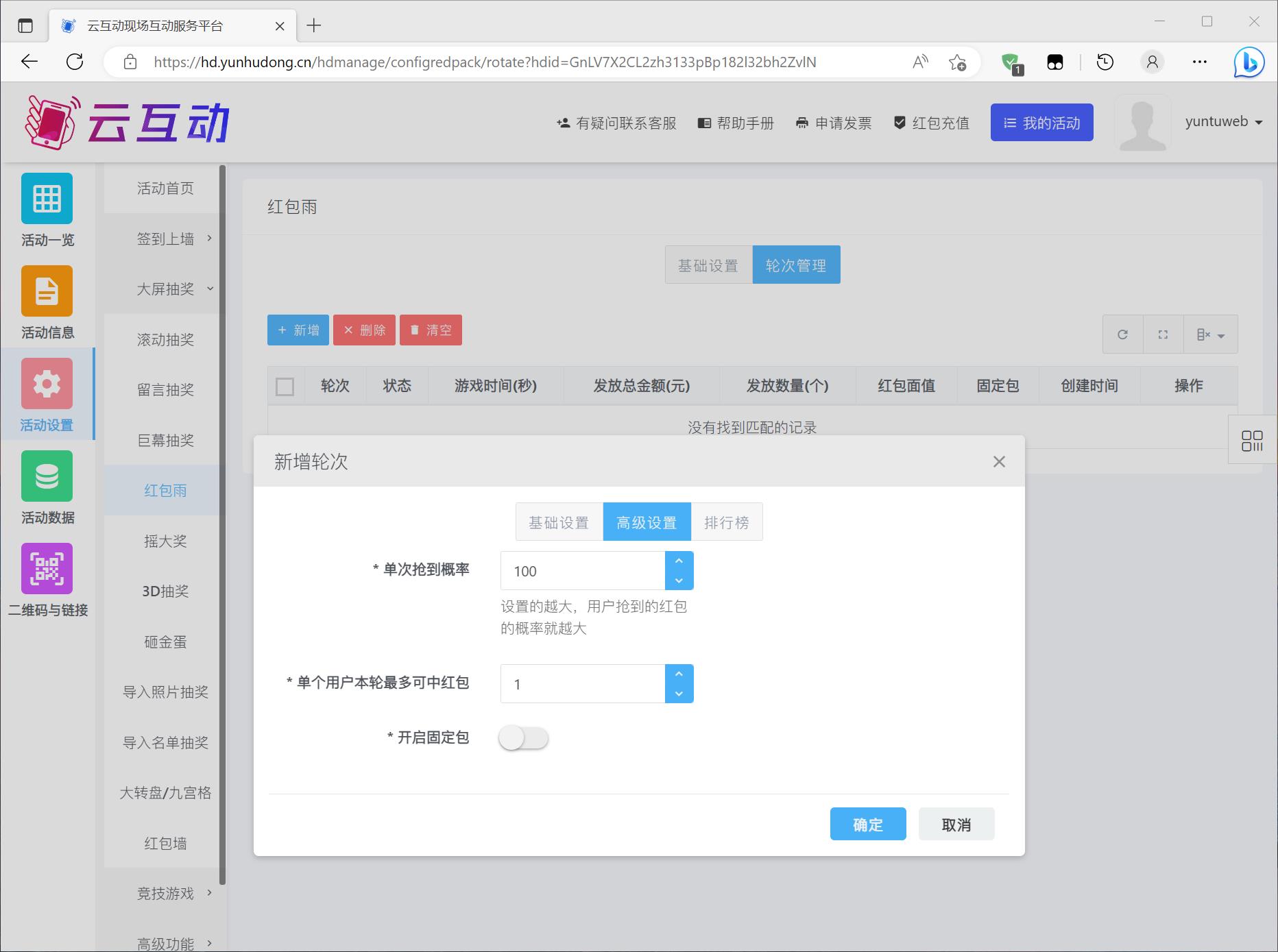
Task: Click 取消 to cancel the dialog
Action: [x=956, y=825]
